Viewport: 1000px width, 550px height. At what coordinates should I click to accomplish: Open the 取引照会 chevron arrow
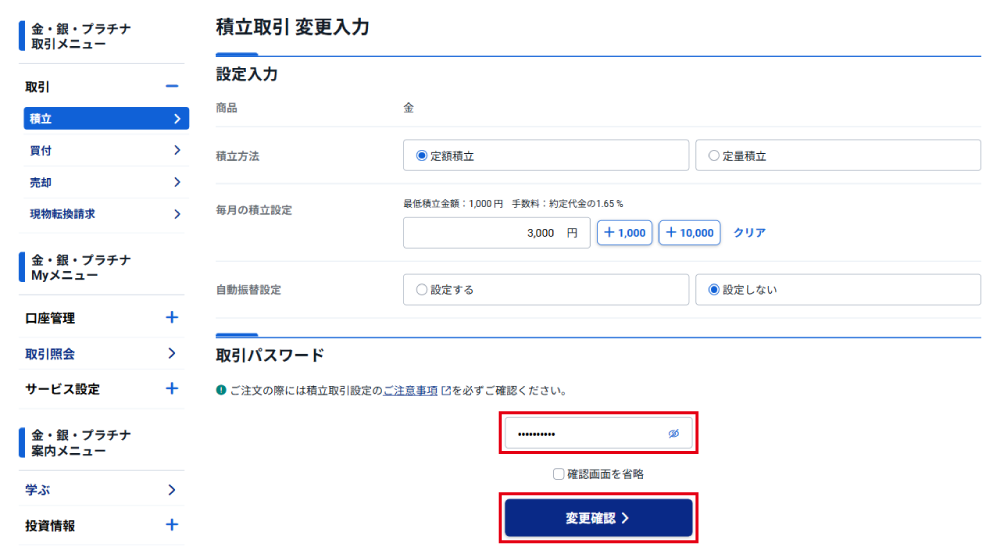click(x=172, y=353)
